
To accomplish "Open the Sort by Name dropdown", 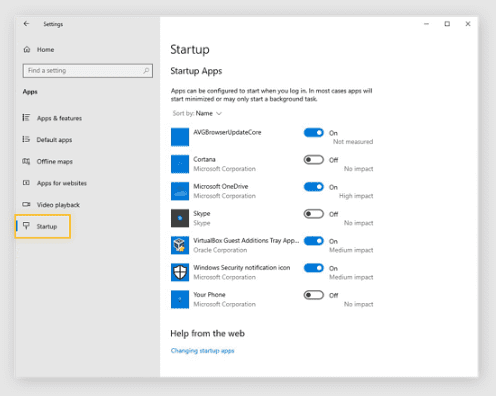I will click(x=197, y=113).
